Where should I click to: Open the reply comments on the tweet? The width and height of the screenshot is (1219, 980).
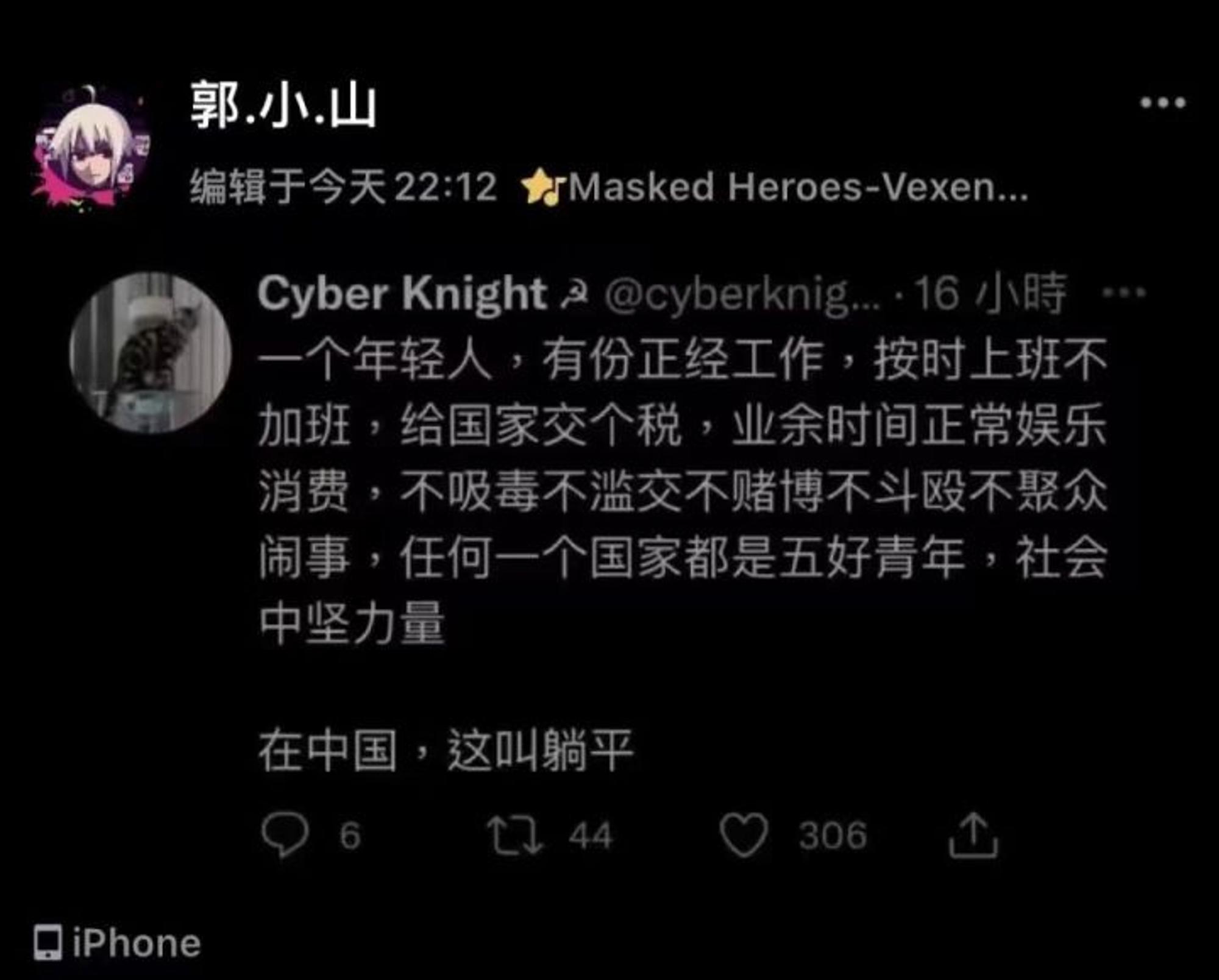(x=285, y=835)
